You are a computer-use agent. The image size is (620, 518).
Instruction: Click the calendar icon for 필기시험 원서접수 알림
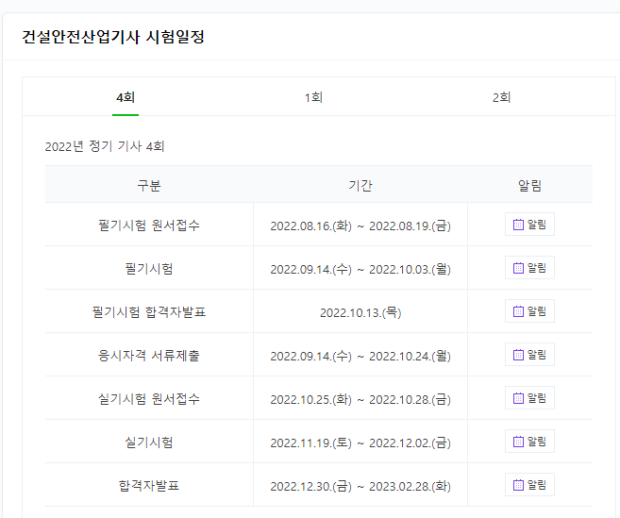518,225
